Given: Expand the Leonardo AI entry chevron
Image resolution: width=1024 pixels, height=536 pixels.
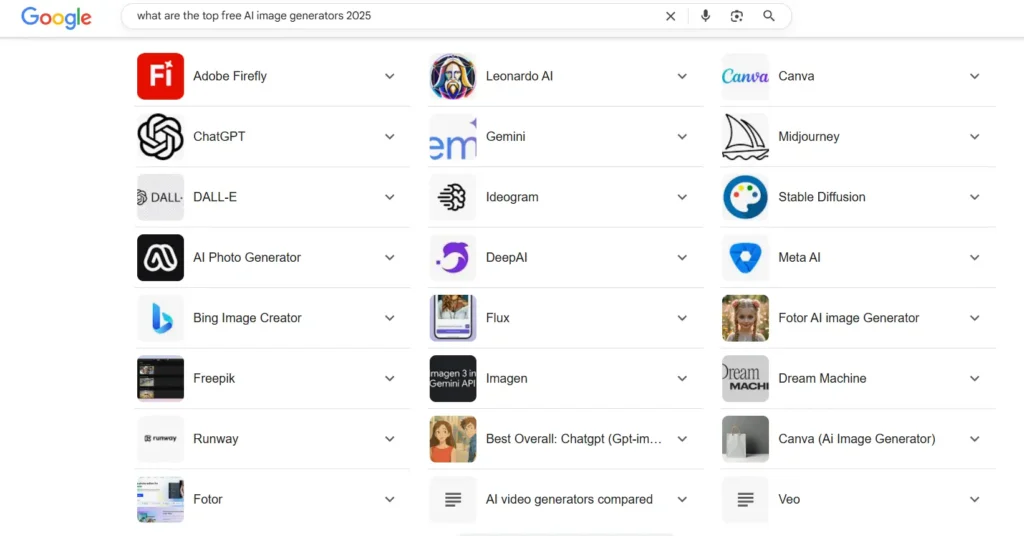Looking at the screenshot, I should pyautogui.click(x=682, y=76).
